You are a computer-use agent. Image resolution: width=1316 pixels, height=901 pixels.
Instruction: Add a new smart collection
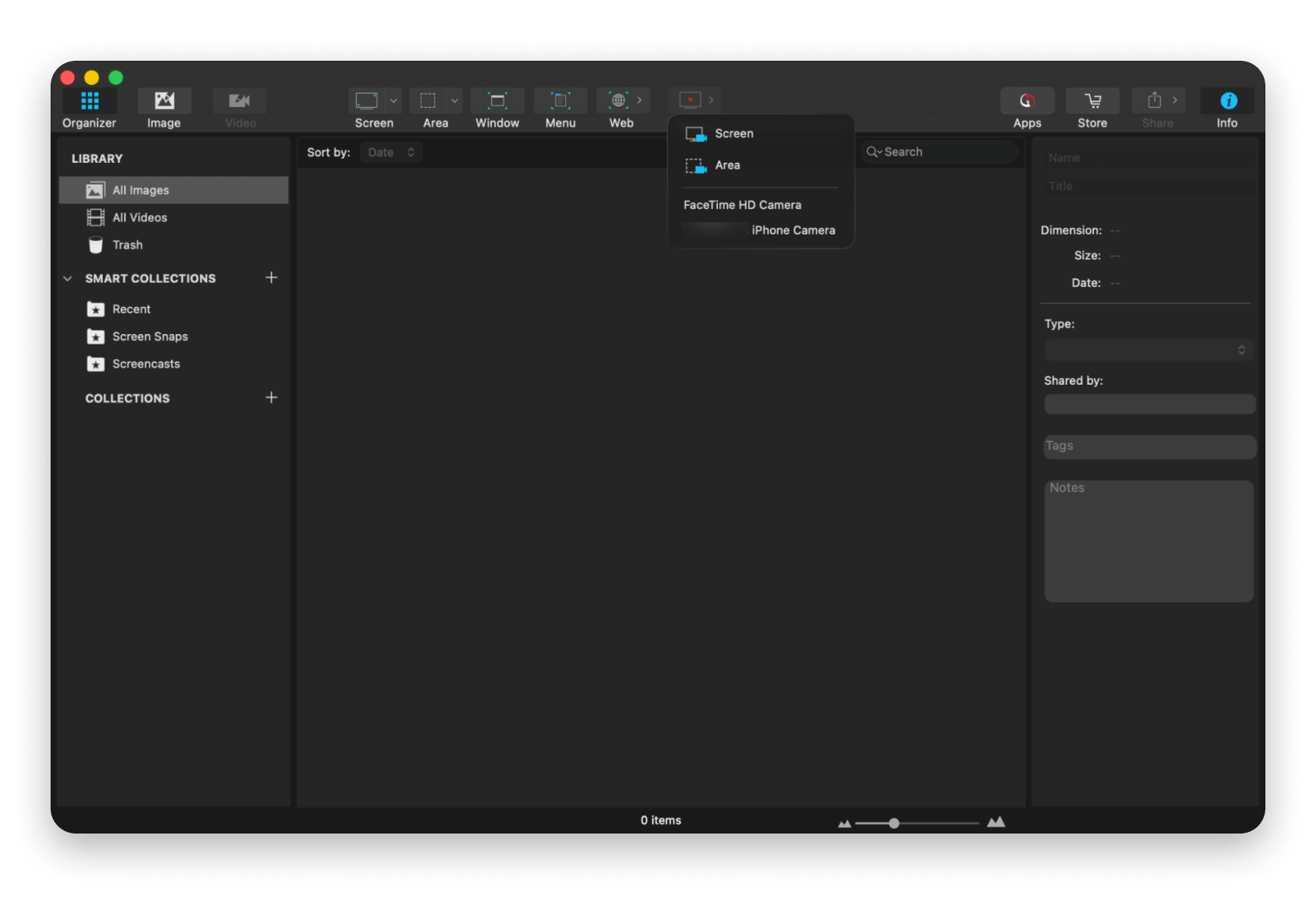pyautogui.click(x=272, y=278)
